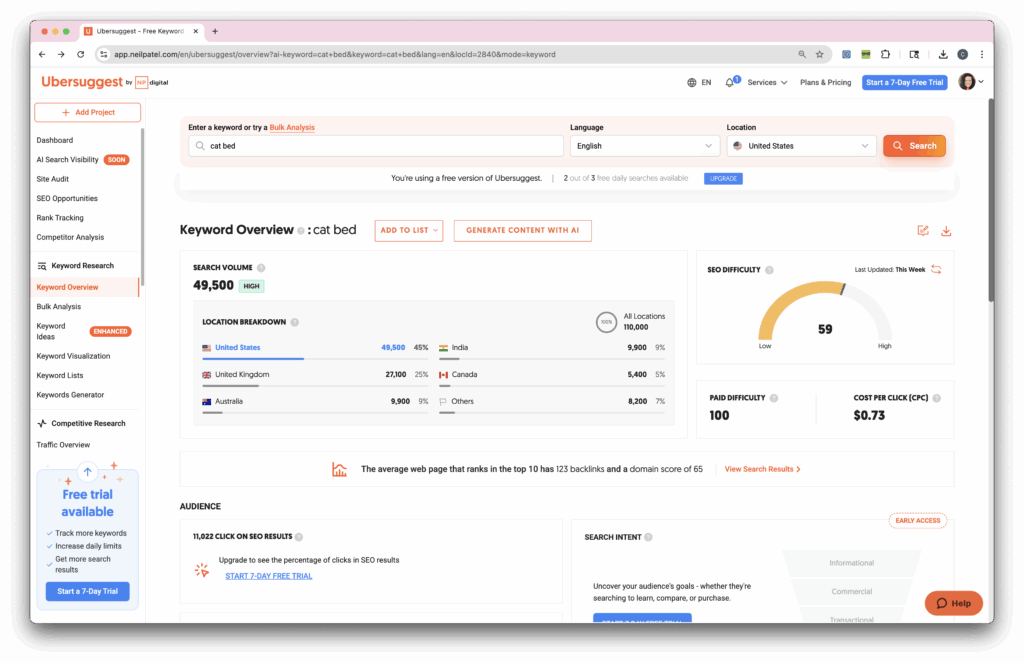Bookmark this page with the star icon

click(x=820, y=55)
